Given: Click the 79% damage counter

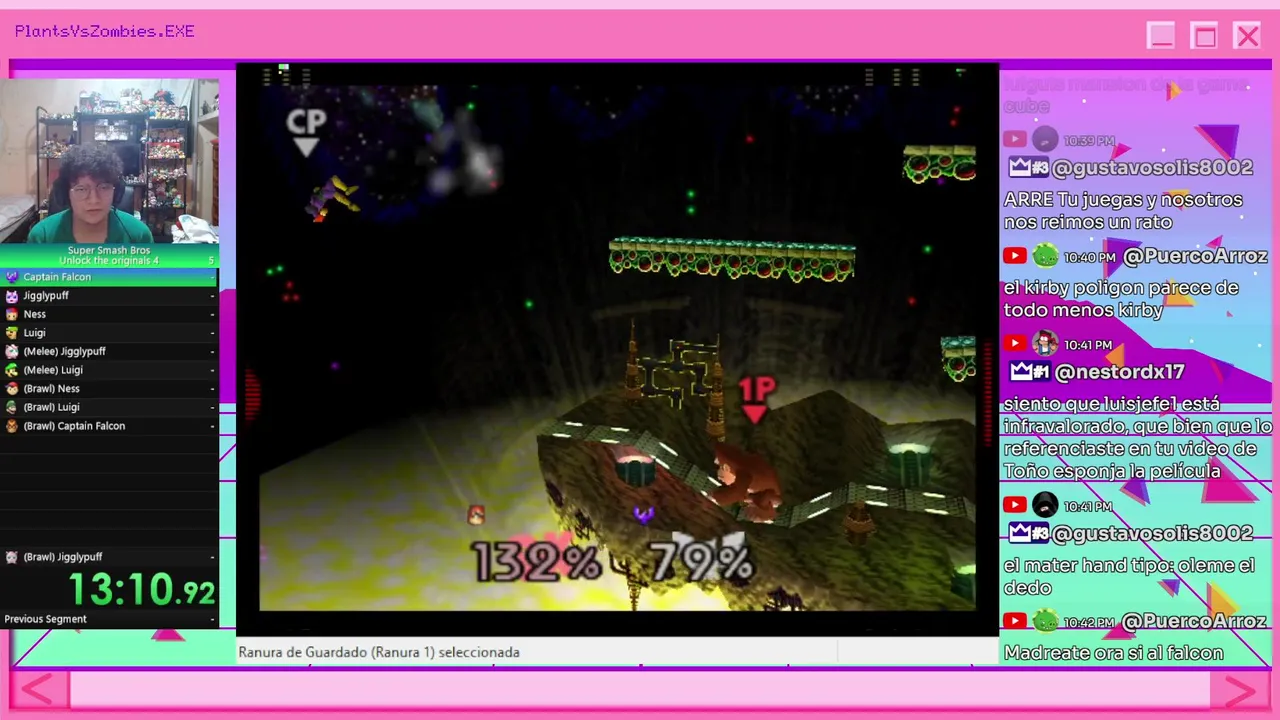Looking at the screenshot, I should [701, 562].
